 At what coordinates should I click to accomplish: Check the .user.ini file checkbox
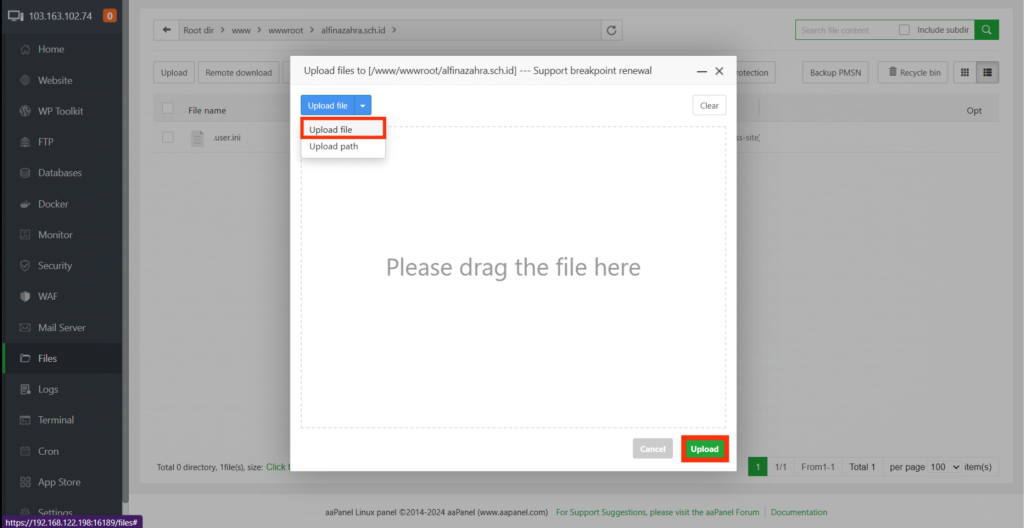(168, 137)
